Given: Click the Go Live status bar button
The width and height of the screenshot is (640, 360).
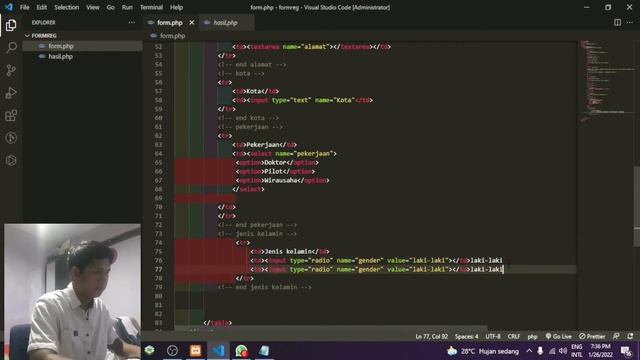Looking at the screenshot, I should [x=558, y=336].
